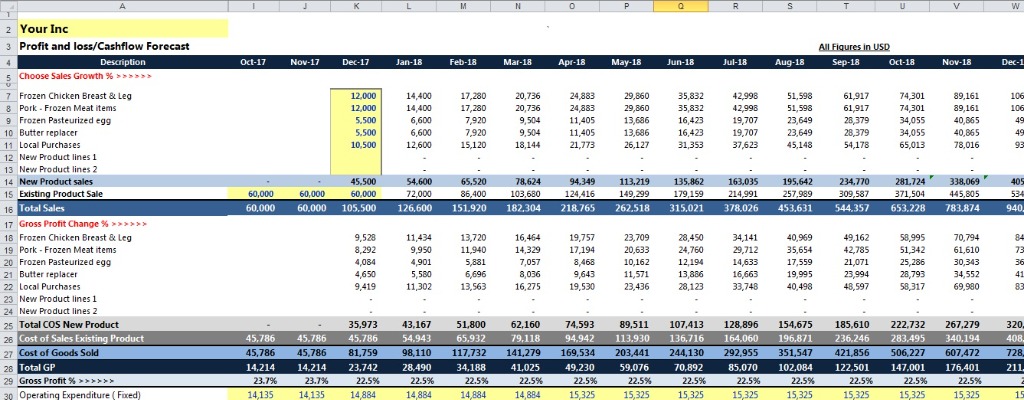Click the Jun-18 month header cell

point(680,62)
